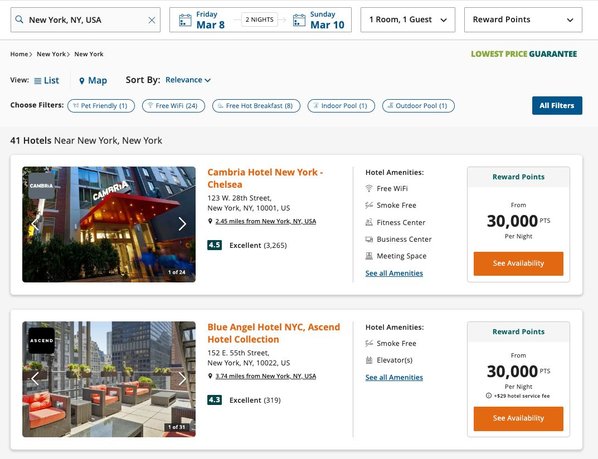
Task: Select the Friday Mar 8 check-in date
Action: [x=211, y=20]
